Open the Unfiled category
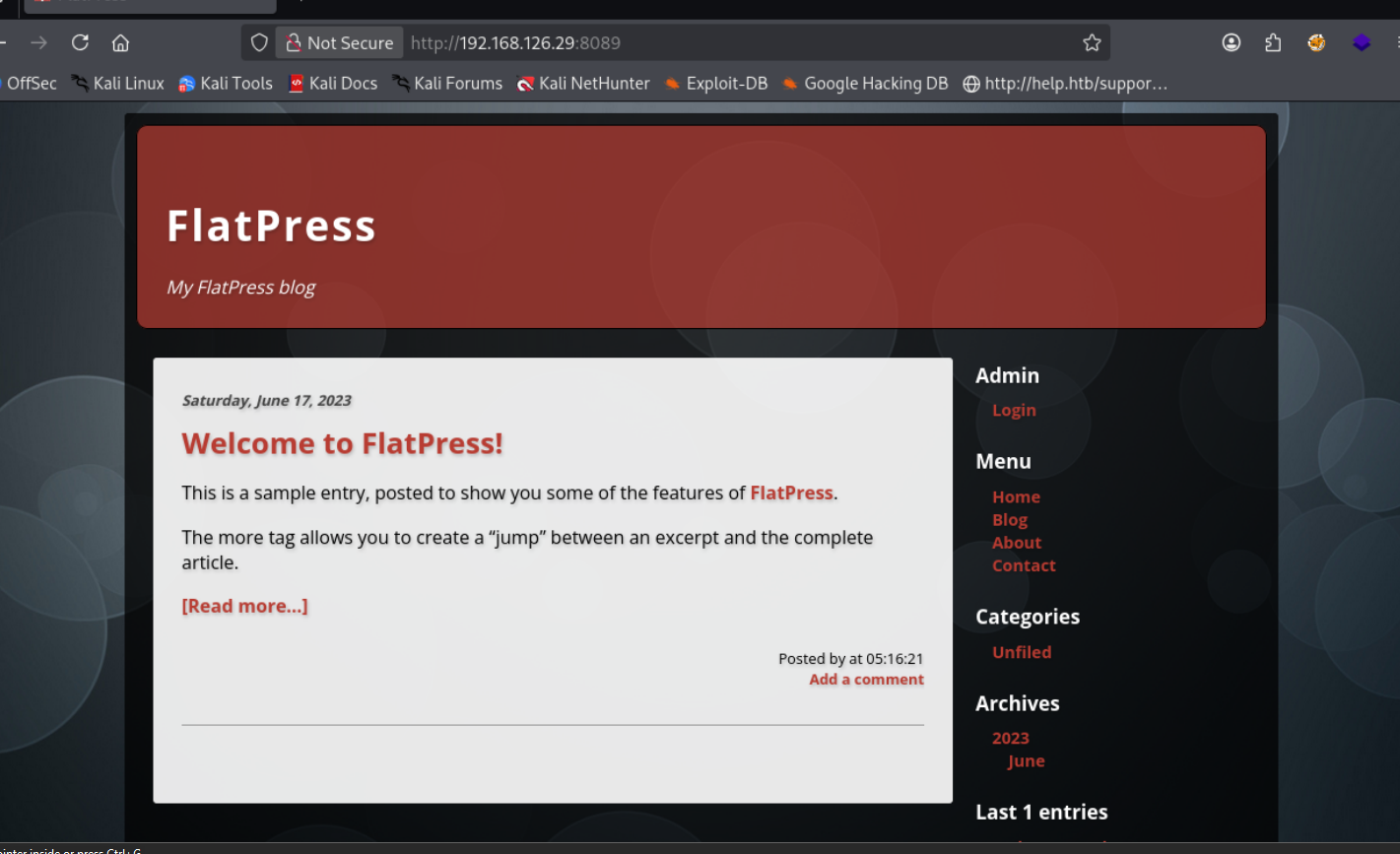Image resolution: width=1400 pixels, height=854 pixels. (1022, 652)
